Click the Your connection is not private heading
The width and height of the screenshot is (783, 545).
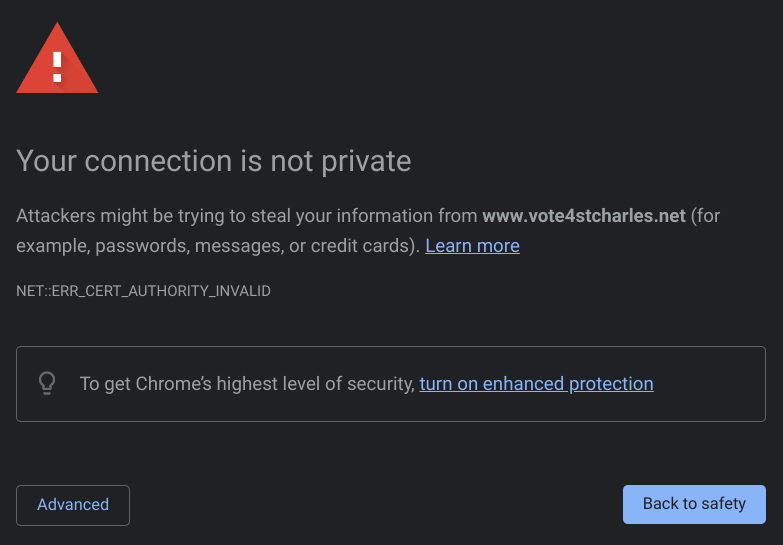pyautogui.click(x=213, y=160)
